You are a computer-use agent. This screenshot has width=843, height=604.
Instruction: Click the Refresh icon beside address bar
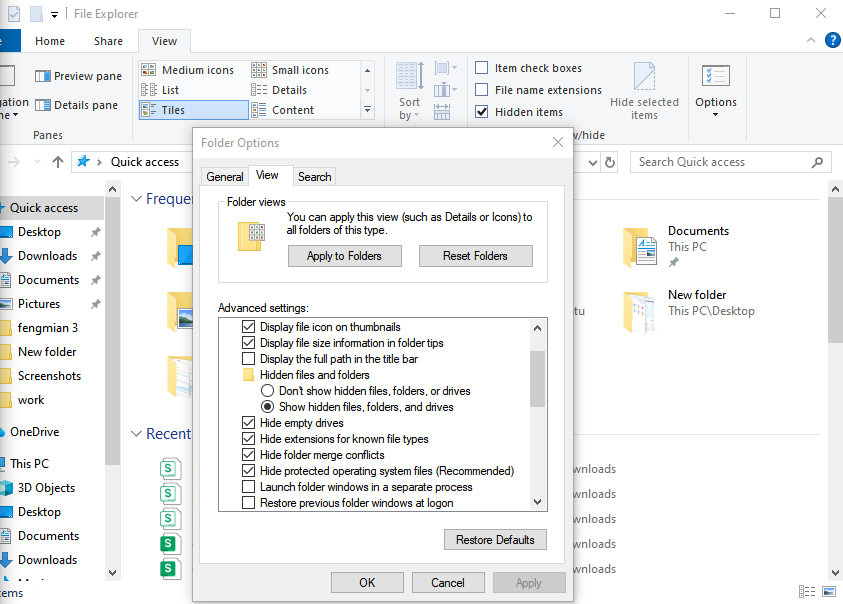[x=610, y=161]
